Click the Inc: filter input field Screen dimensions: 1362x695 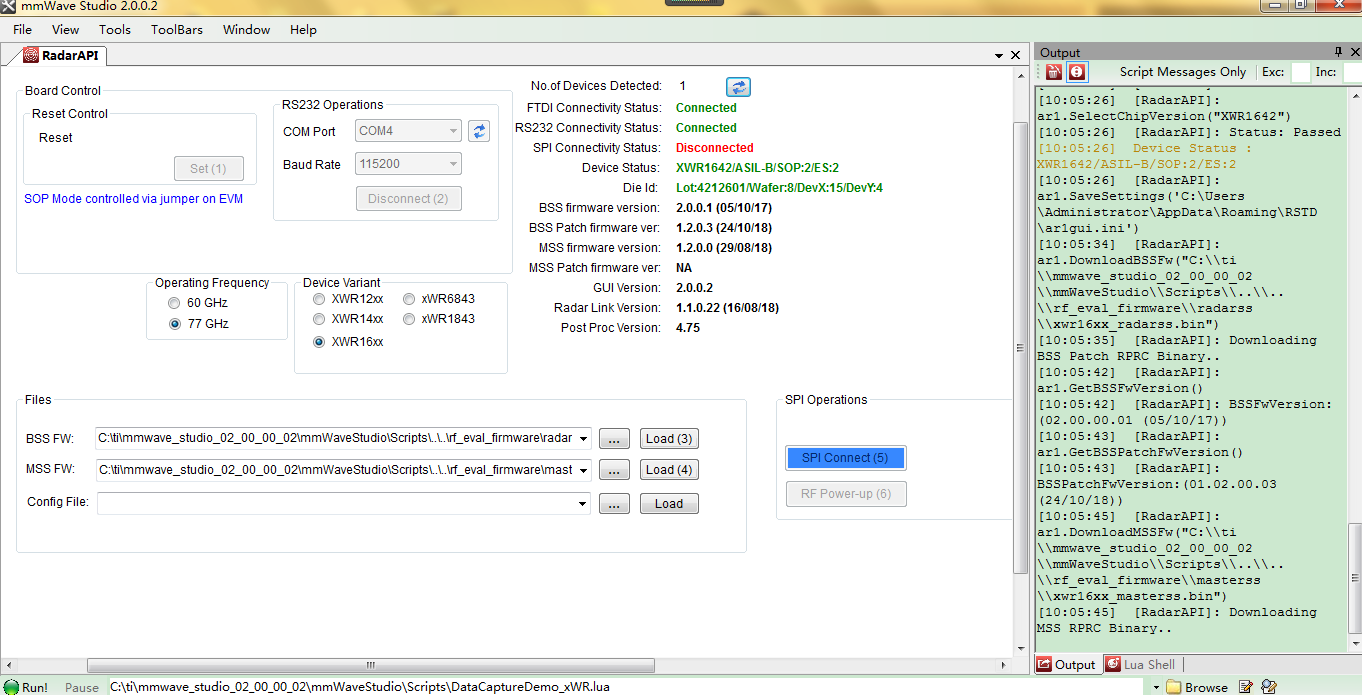pos(1352,72)
